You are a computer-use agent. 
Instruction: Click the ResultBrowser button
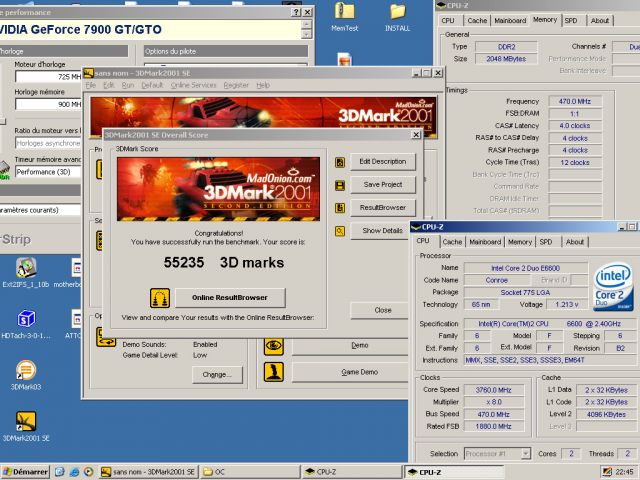pyautogui.click(x=382, y=207)
